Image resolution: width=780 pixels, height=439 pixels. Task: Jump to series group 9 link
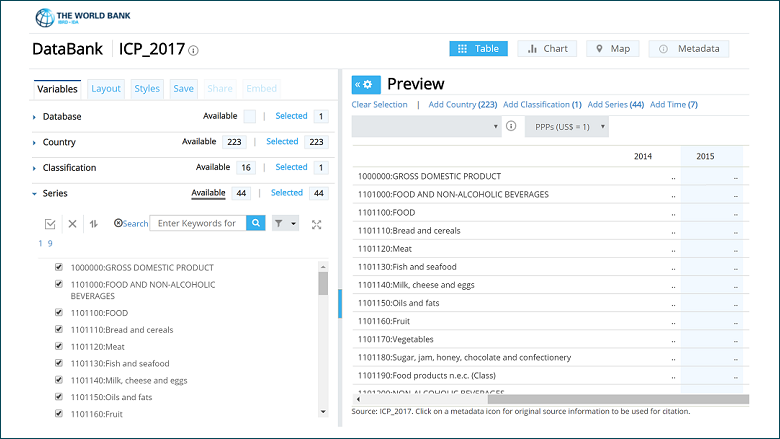(x=50, y=244)
